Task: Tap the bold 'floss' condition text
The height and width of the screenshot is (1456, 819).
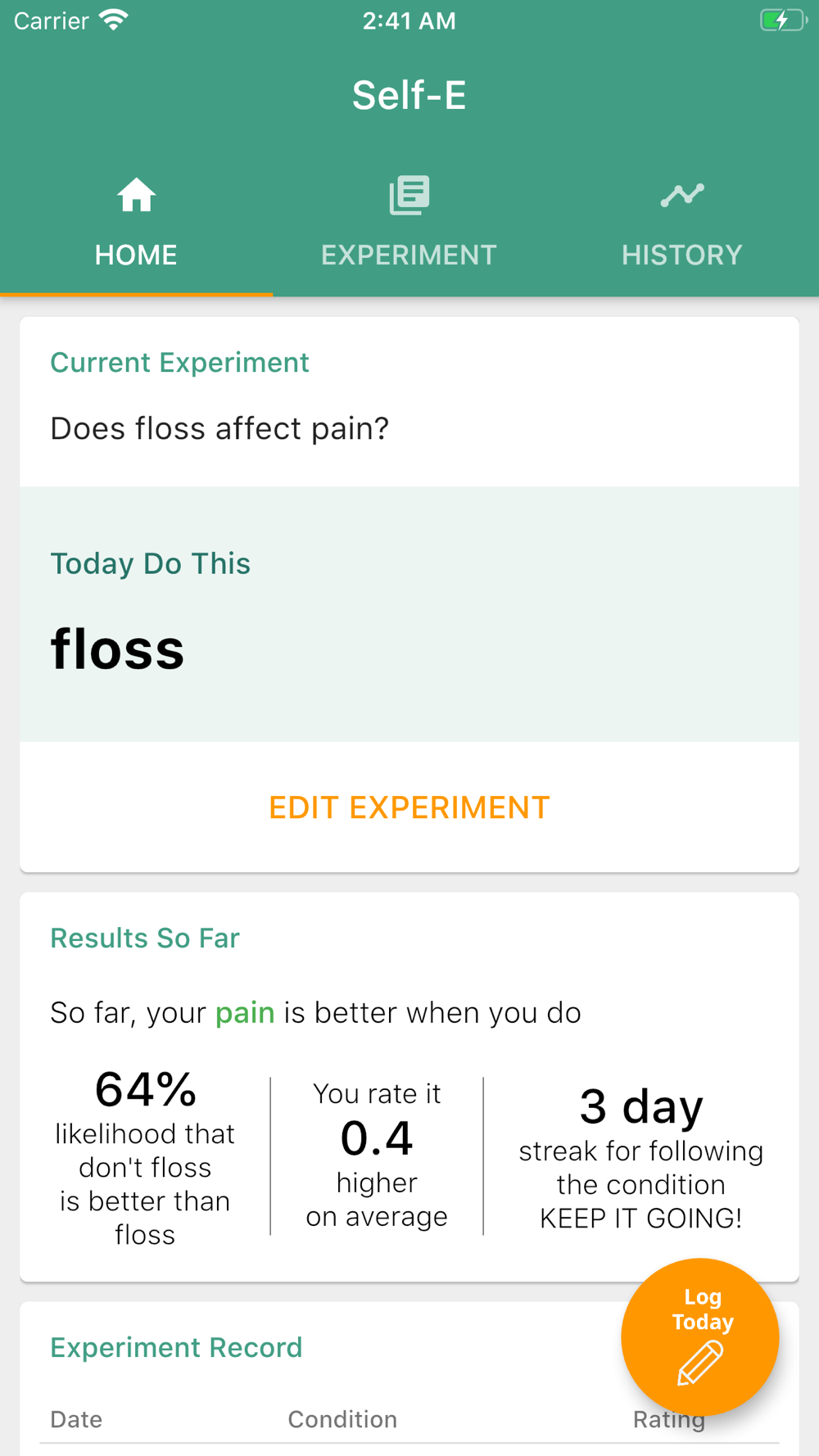Action: 118,649
